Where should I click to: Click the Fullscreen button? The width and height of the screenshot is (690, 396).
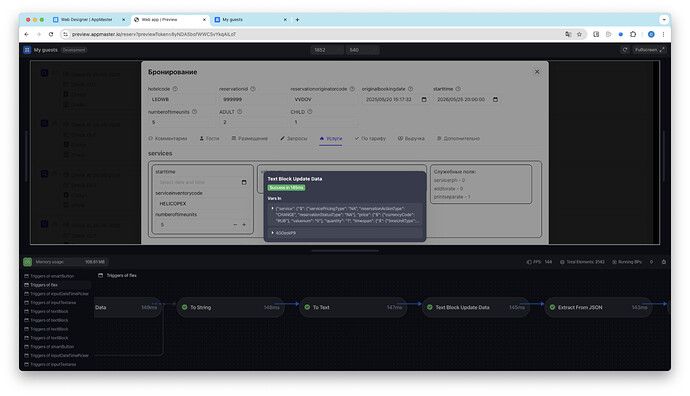point(649,50)
